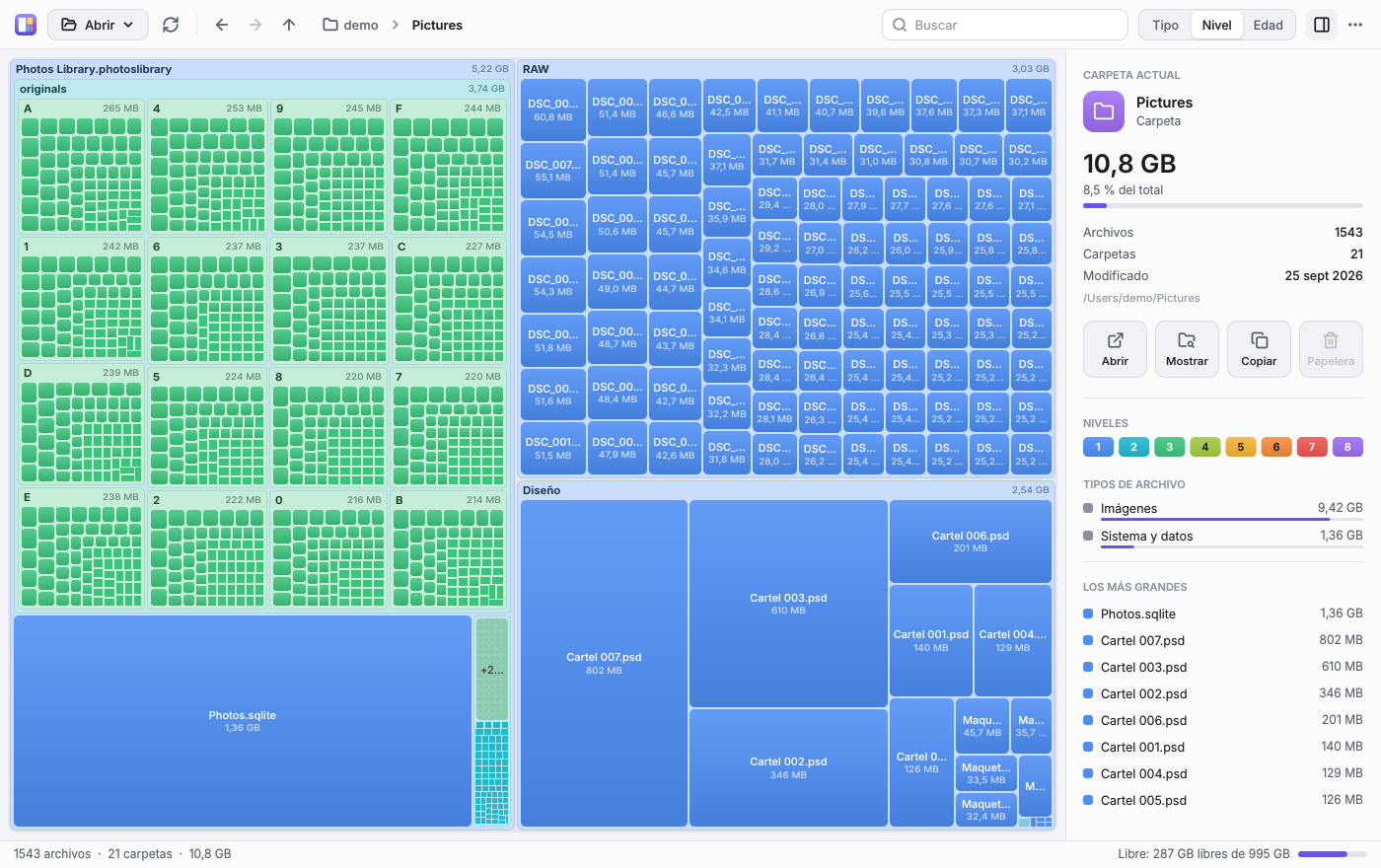1381x868 pixels.
Task: Toggle the sidebar panel
Action: tap(1322, 25)
